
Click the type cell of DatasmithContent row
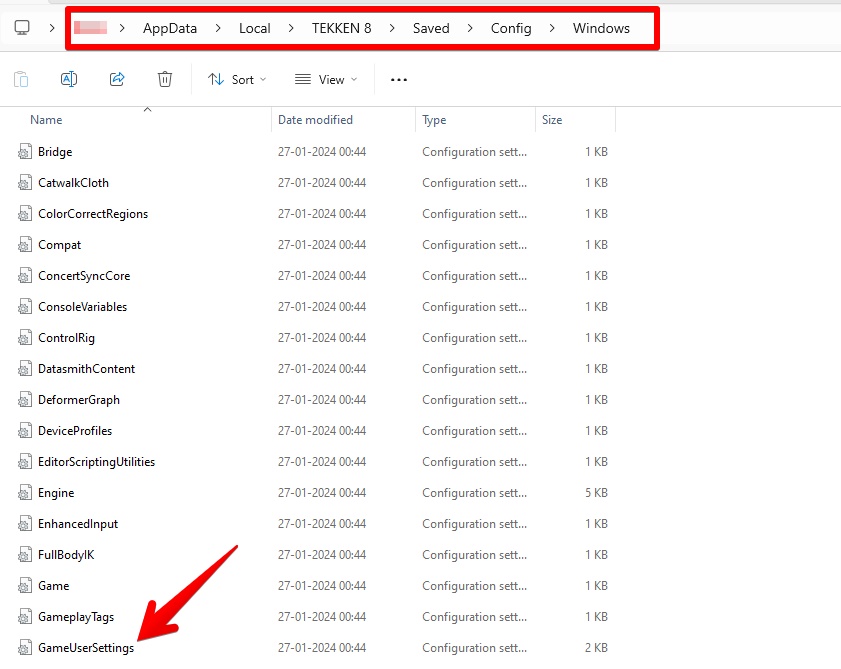(x=475, y=369)
